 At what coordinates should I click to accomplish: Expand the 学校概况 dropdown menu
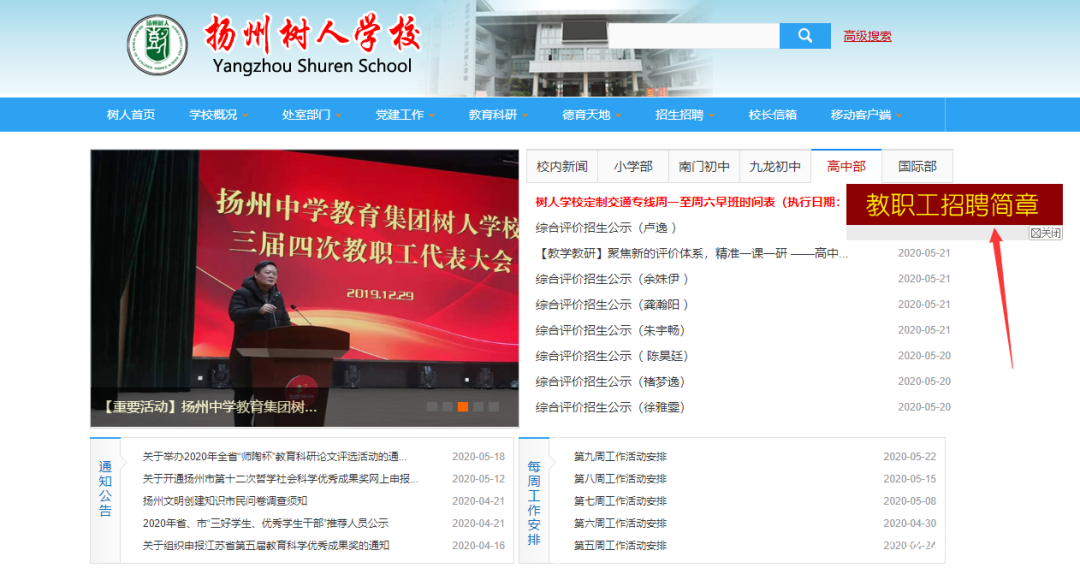coord(218,115)
